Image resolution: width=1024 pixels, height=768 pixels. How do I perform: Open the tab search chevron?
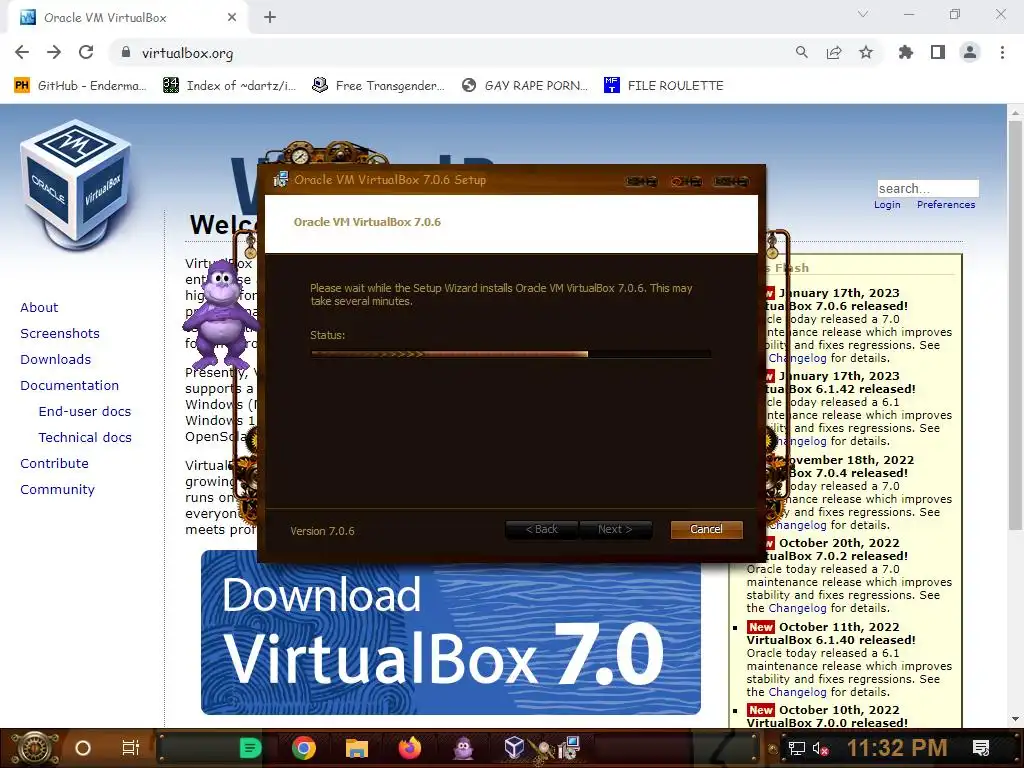click(x=863, y=14)
